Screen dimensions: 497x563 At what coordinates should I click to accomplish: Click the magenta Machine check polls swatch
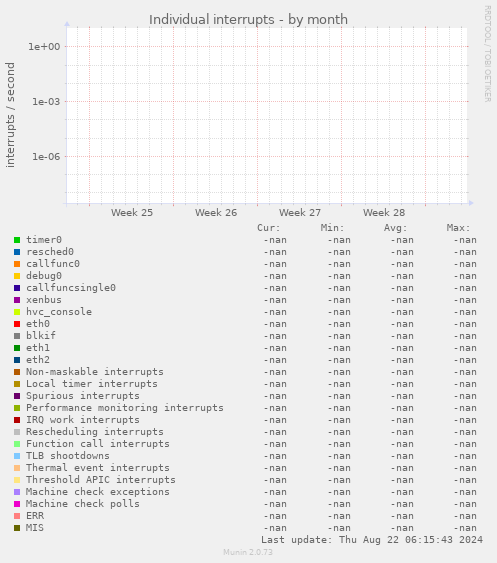17,504
